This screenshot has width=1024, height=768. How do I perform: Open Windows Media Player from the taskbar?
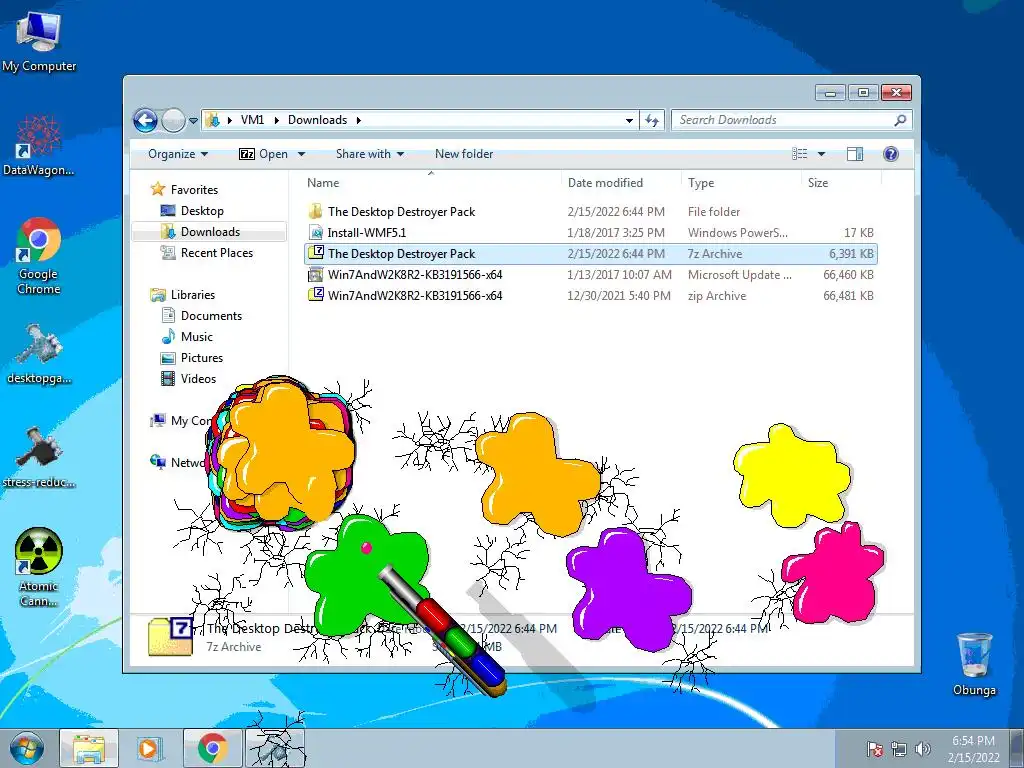pyautogui.click(x=149, y=748)
